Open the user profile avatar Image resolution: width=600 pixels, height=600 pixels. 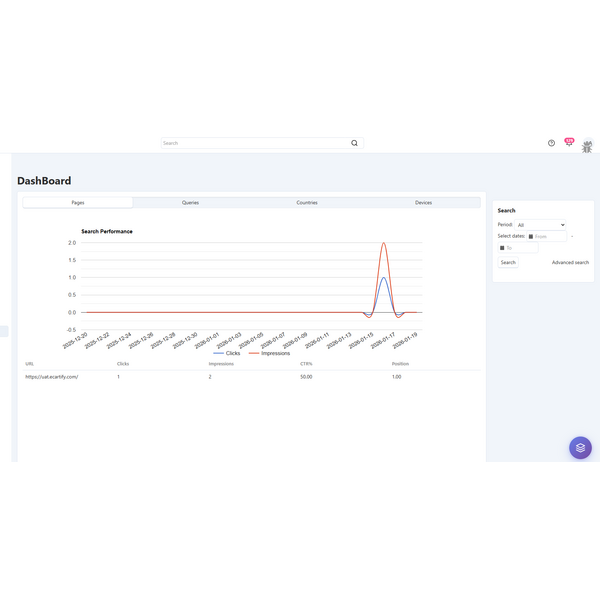(x=587, y=146)
